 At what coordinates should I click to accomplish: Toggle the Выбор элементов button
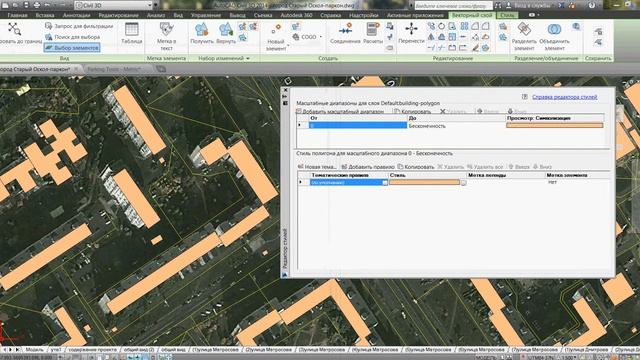[x=72, y=48]
